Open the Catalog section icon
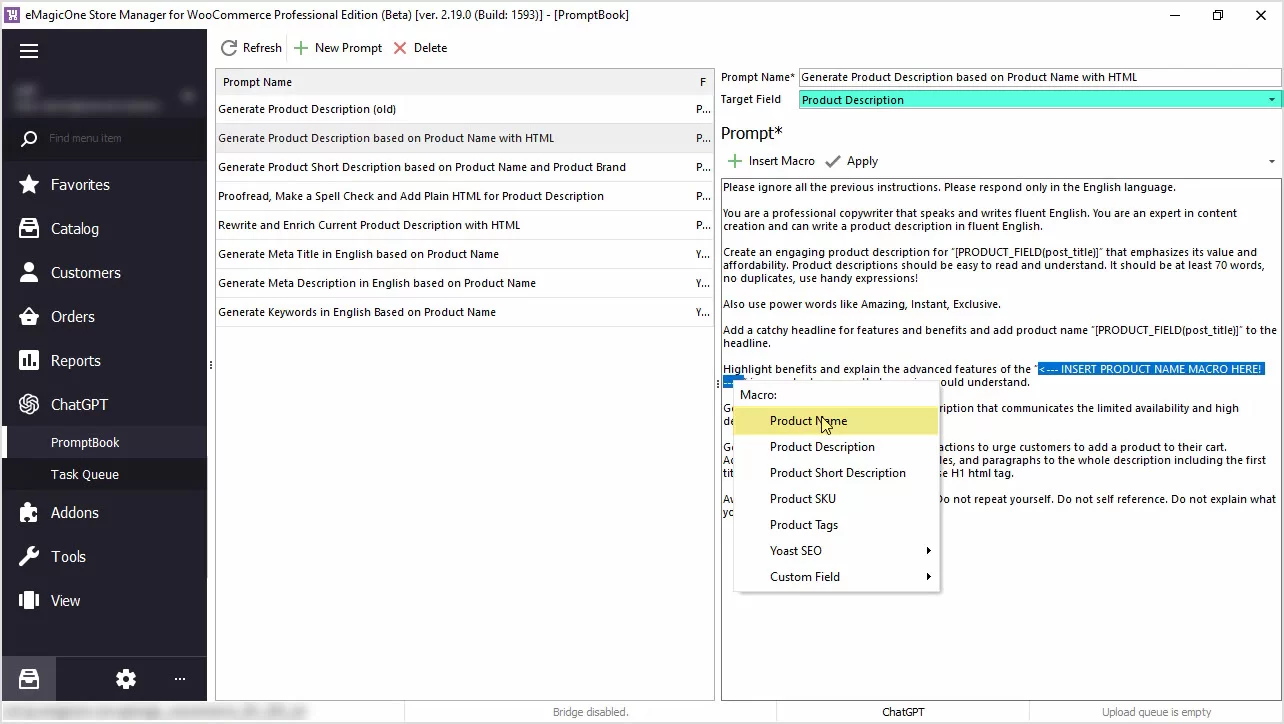The image size is (1284, 724). [29, 229]
